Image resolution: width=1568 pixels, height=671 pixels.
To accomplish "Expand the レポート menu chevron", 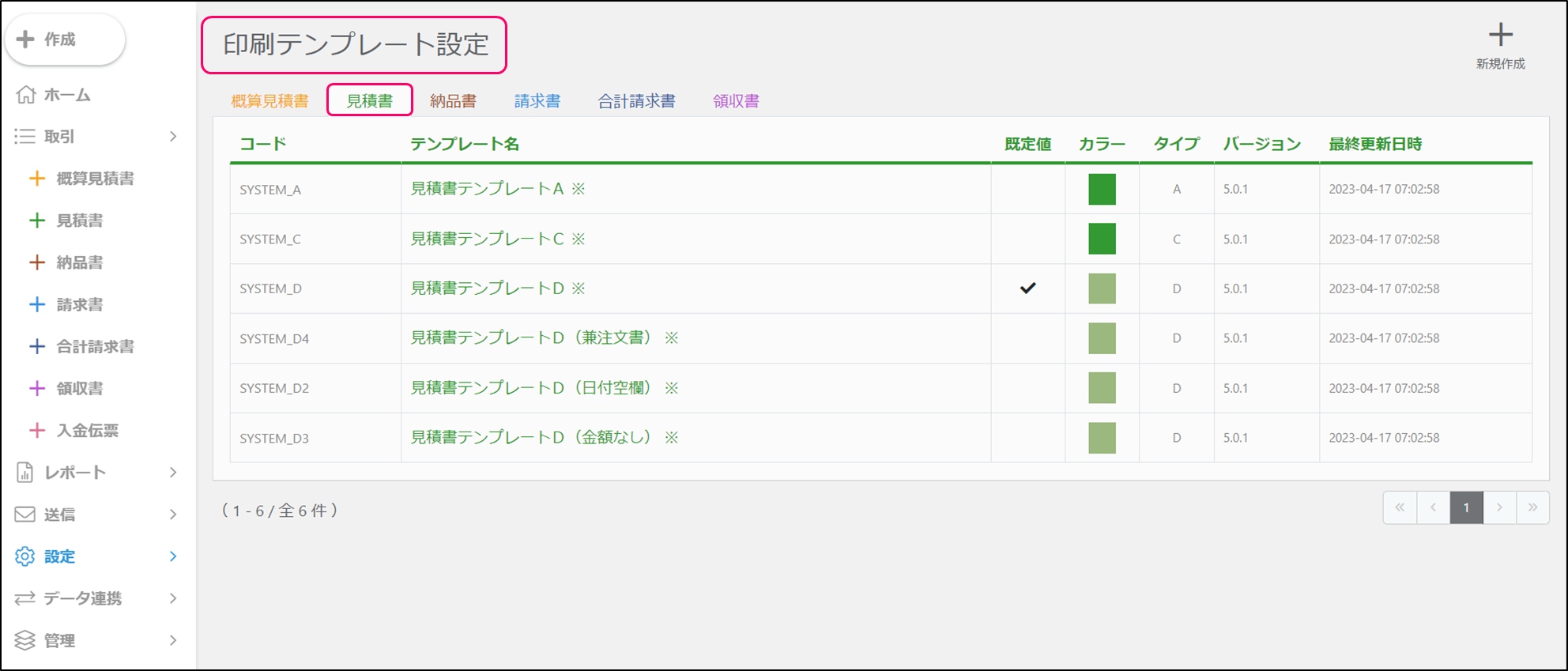I will [173, 473].
